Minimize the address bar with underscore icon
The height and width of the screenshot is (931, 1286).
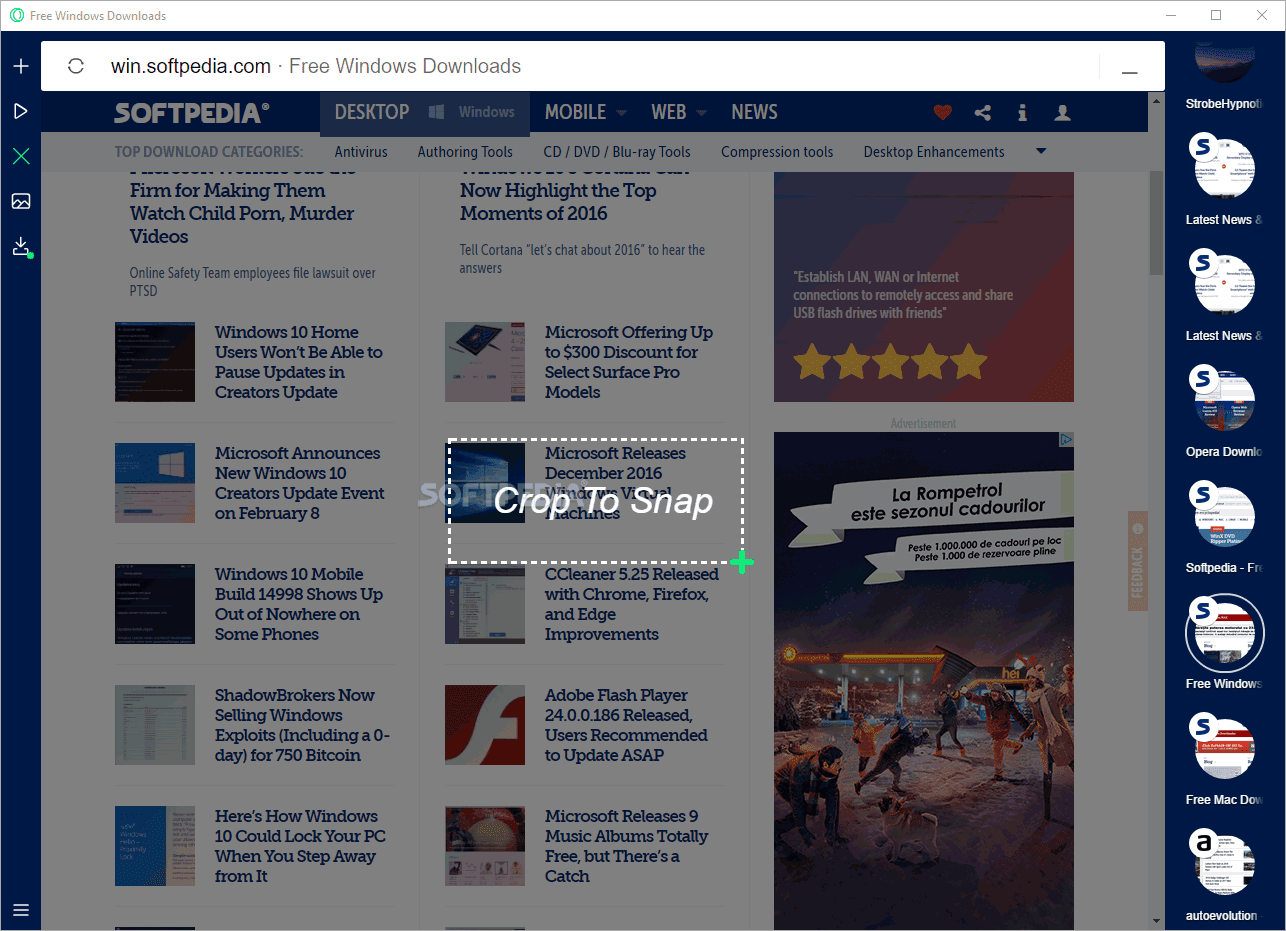pyautogui.click(x=1130, y=72)
